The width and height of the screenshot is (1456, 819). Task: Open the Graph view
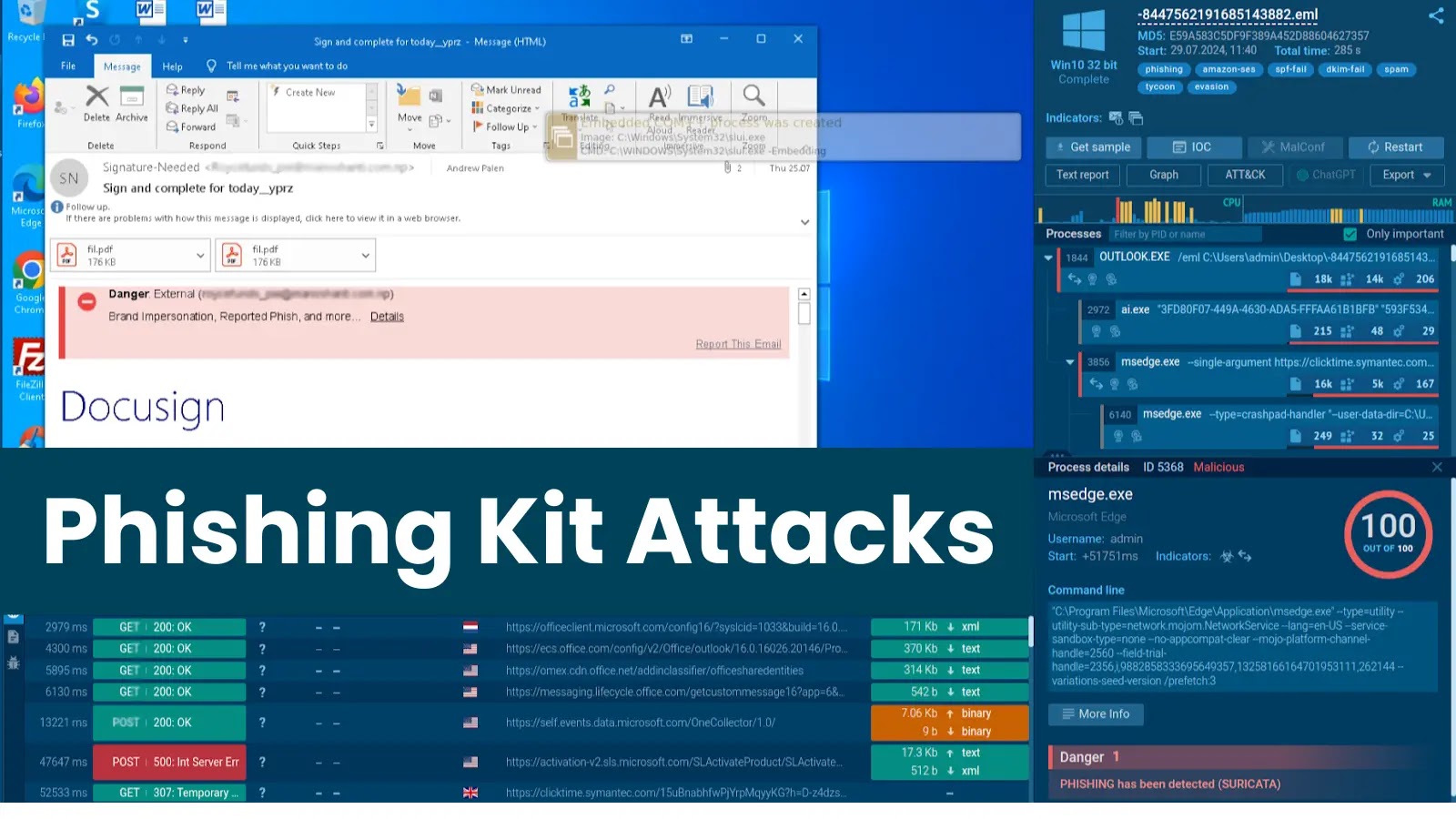click(1164, 175)
